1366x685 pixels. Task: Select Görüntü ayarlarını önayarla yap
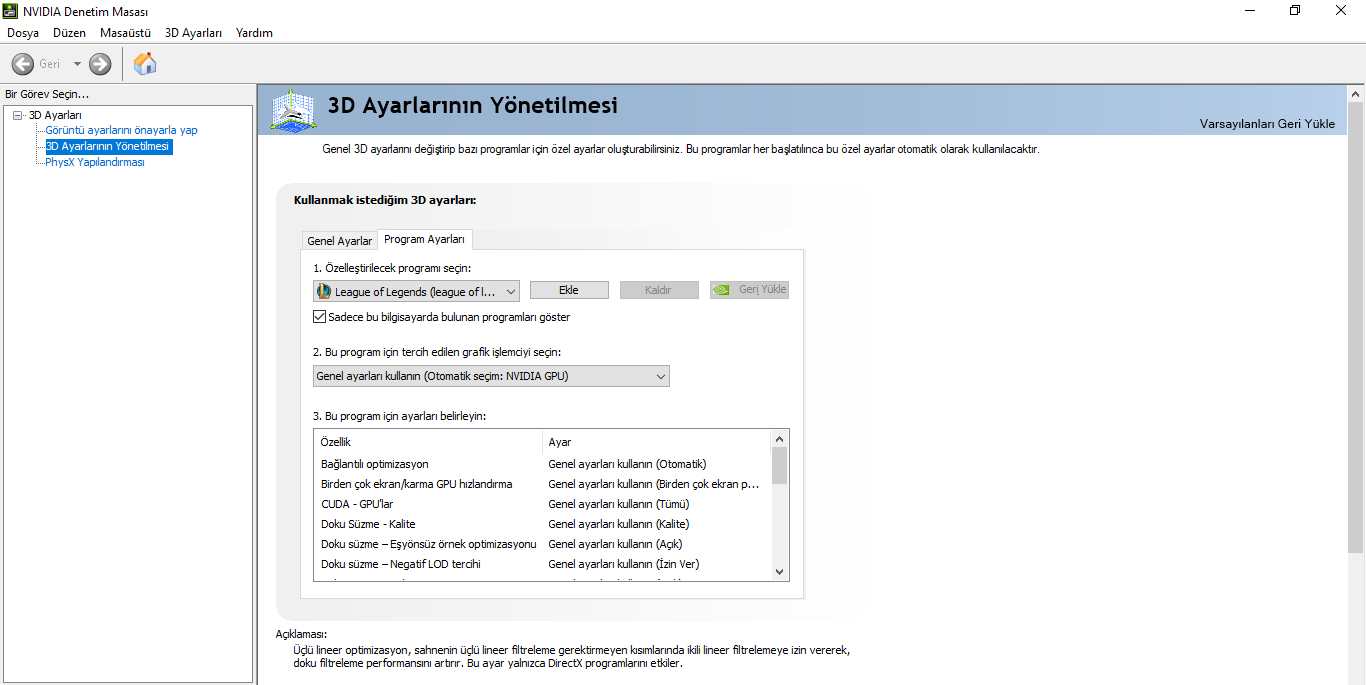[x=122, y=130]
